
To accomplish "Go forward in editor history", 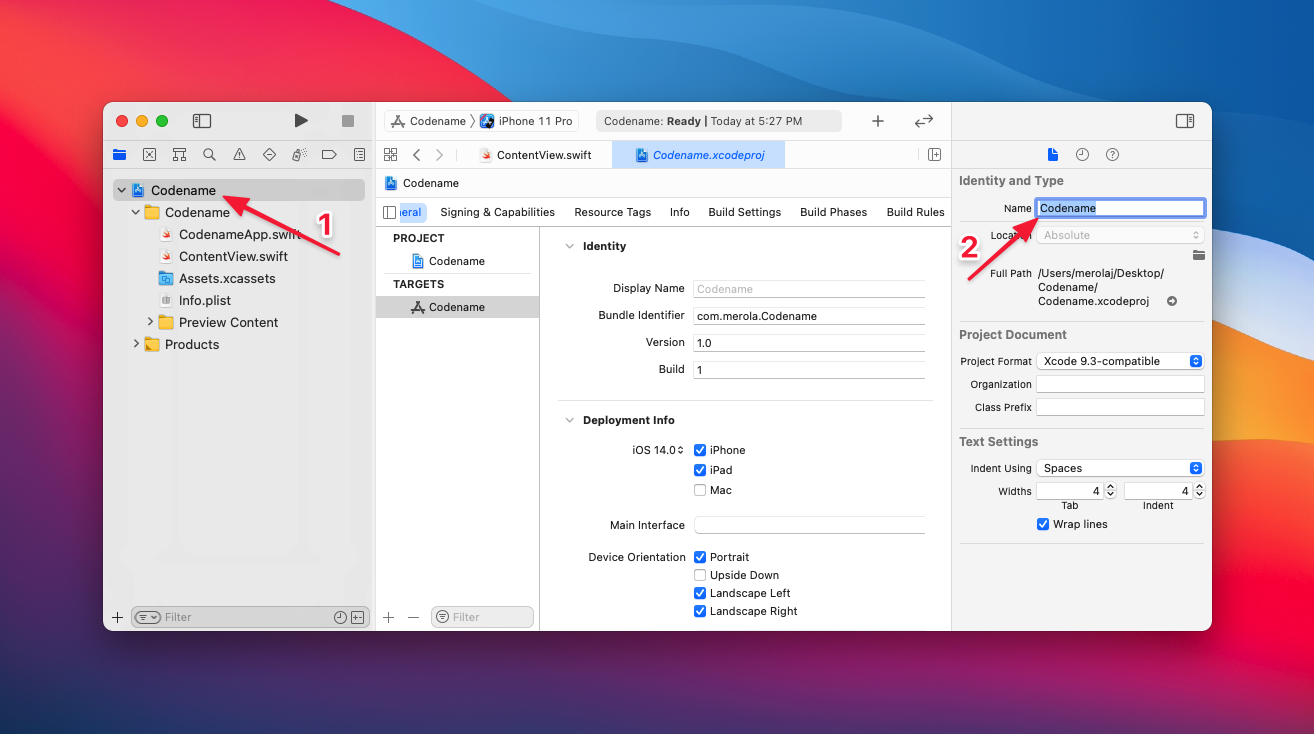I will tap(439, 155).
